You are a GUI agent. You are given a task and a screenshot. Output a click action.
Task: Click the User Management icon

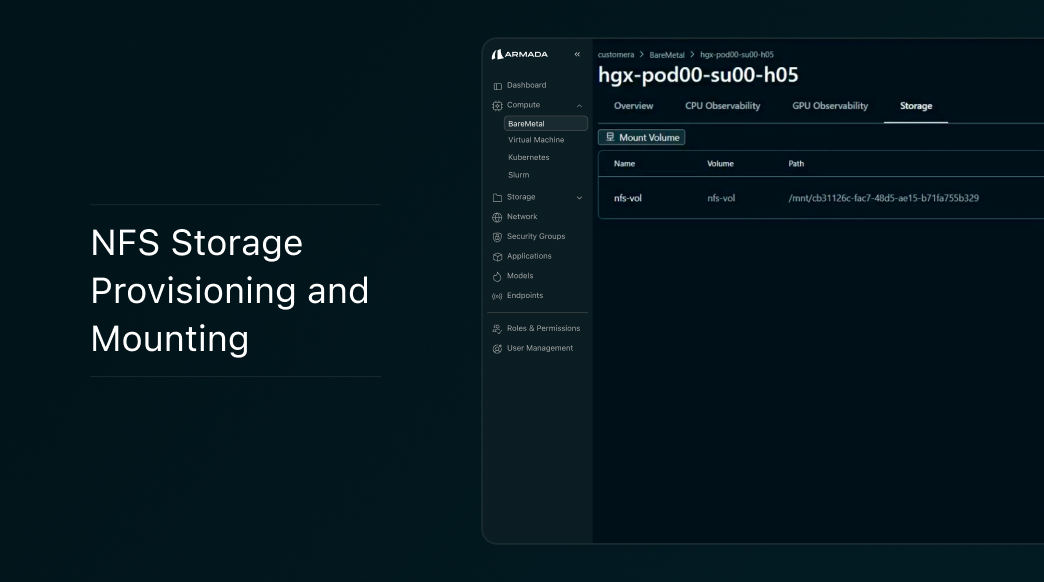point(497,349)
